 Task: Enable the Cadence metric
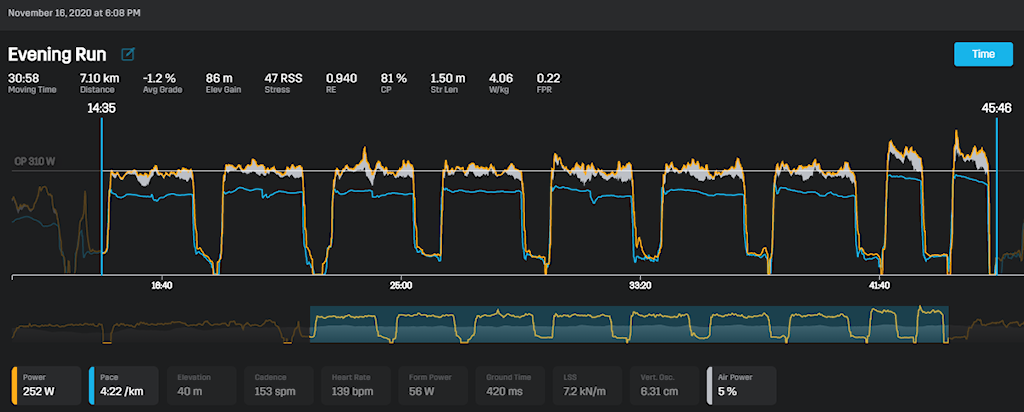(277, 386)
